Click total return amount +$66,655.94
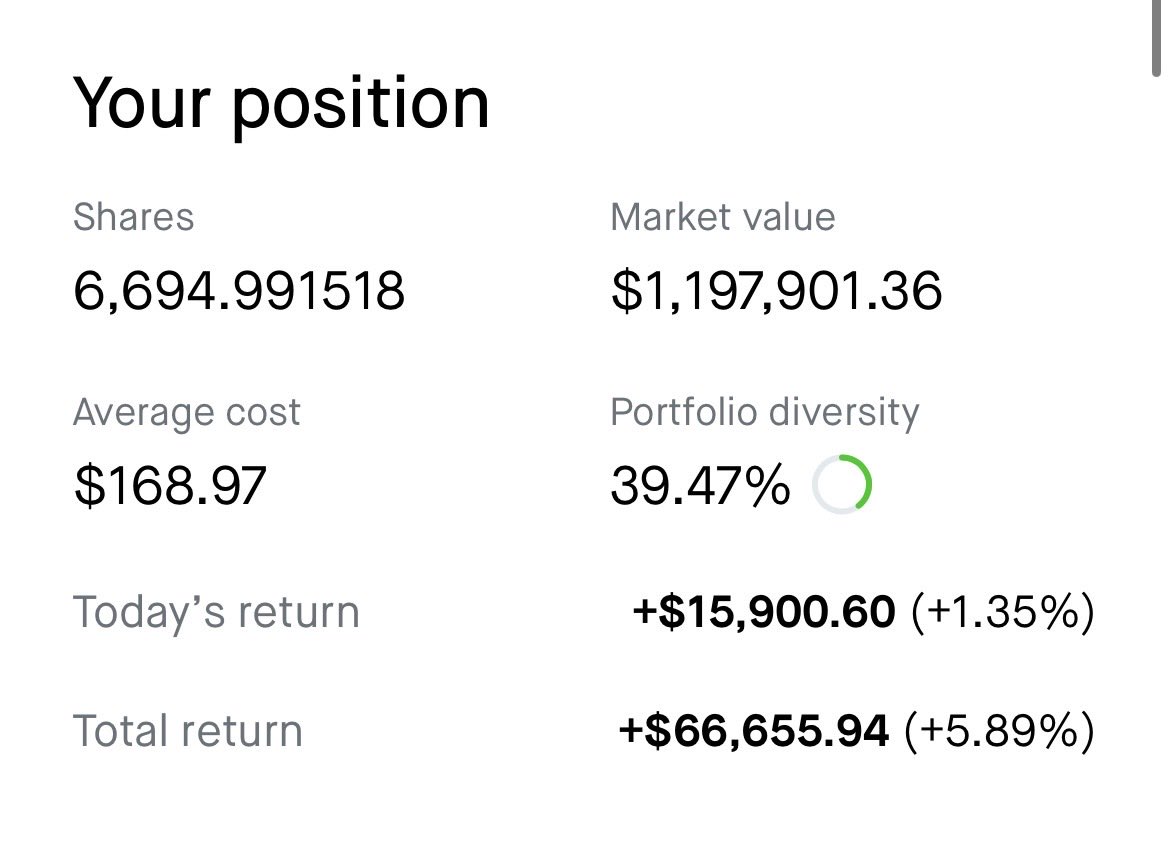 coord(754,731)
